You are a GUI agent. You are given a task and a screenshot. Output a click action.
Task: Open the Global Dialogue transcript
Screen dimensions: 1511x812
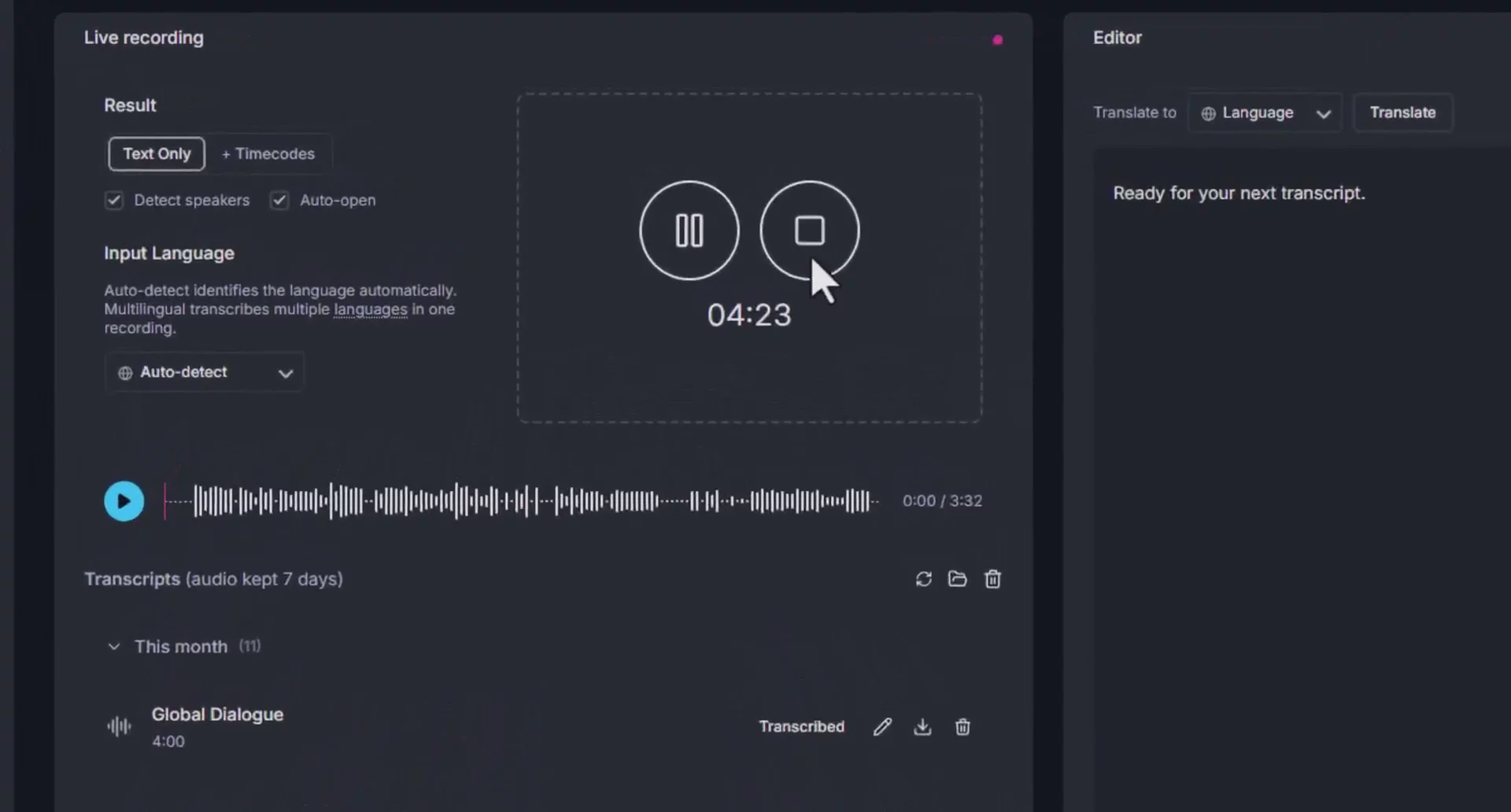click(x=217, y=714)
